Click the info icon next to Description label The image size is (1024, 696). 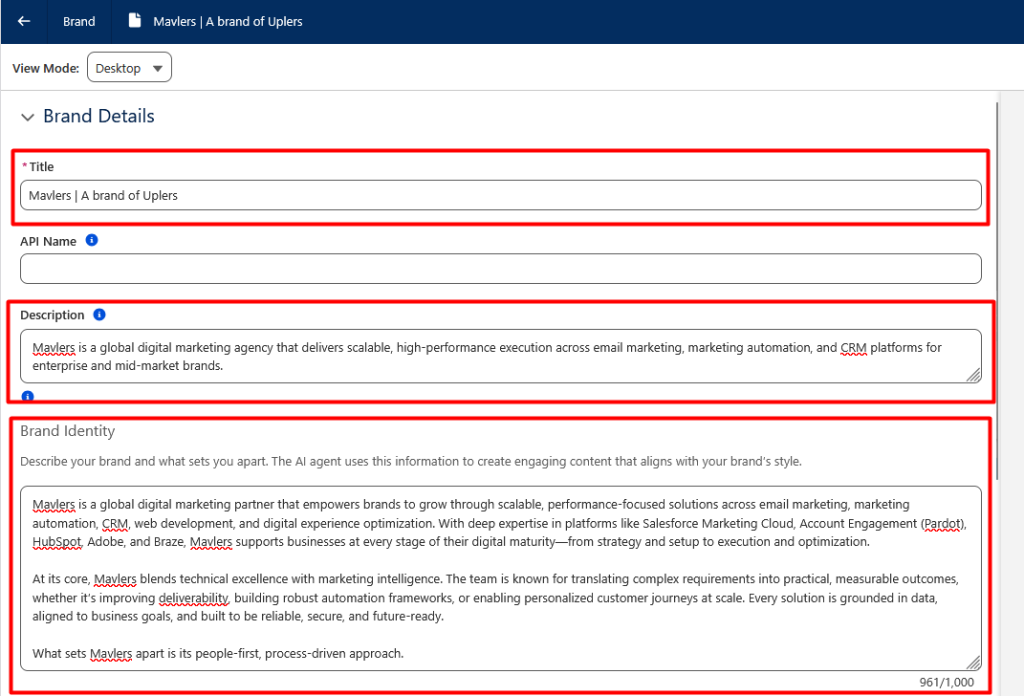99,315
